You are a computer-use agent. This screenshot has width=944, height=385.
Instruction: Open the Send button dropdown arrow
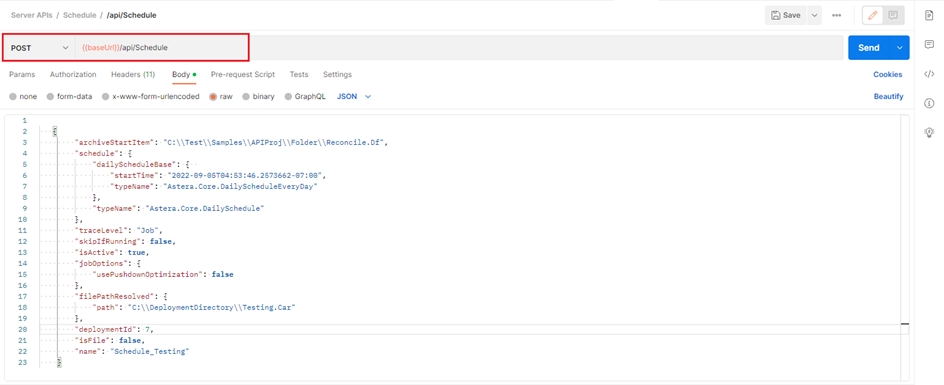[900, 48]
